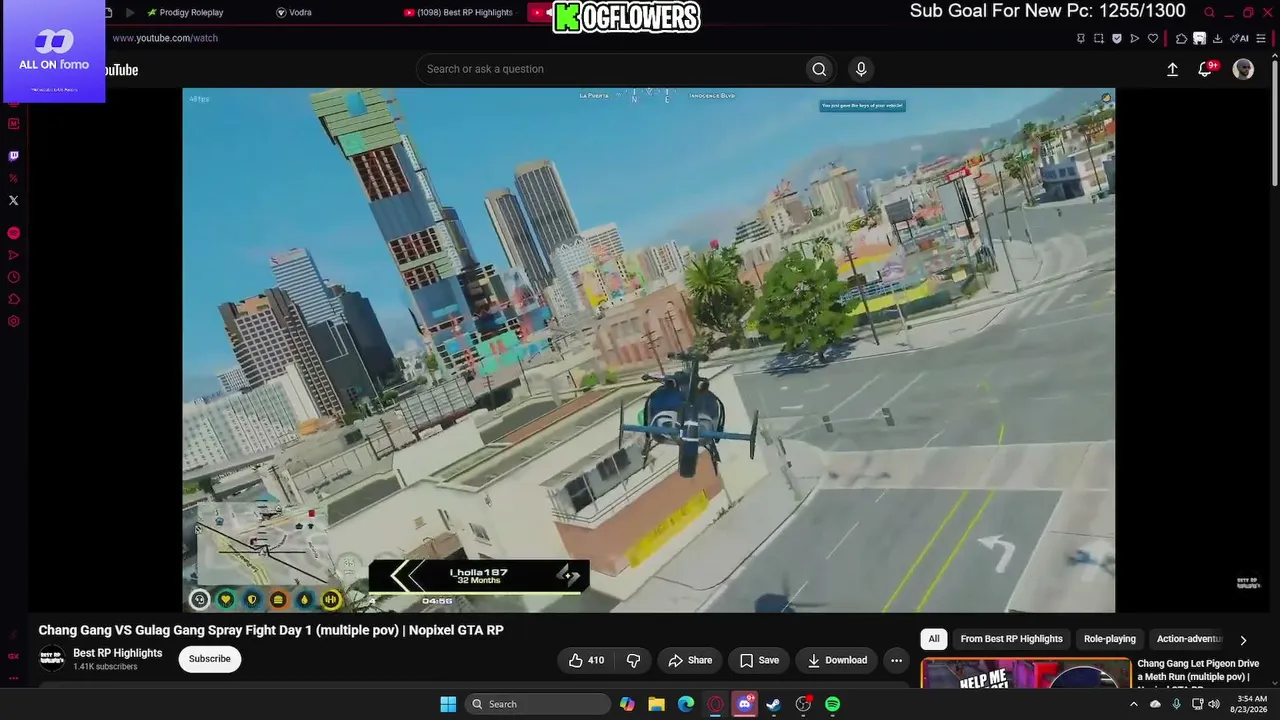
Task: Click the sidebar percent deals icon
Action: [x=13, y=178]
